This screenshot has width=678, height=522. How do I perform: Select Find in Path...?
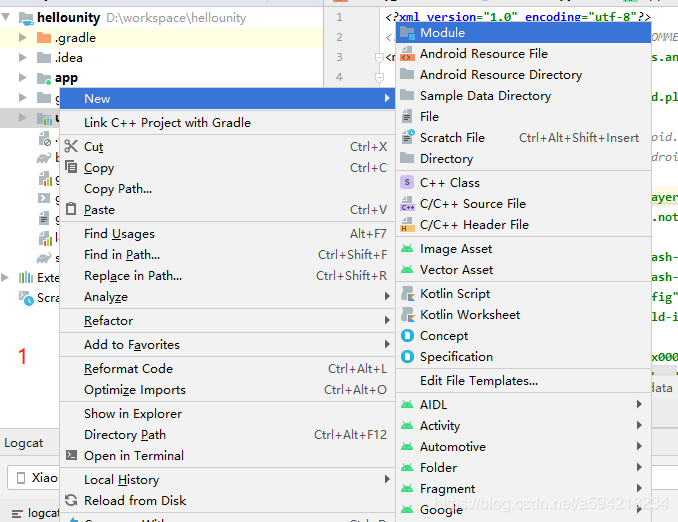227,255
